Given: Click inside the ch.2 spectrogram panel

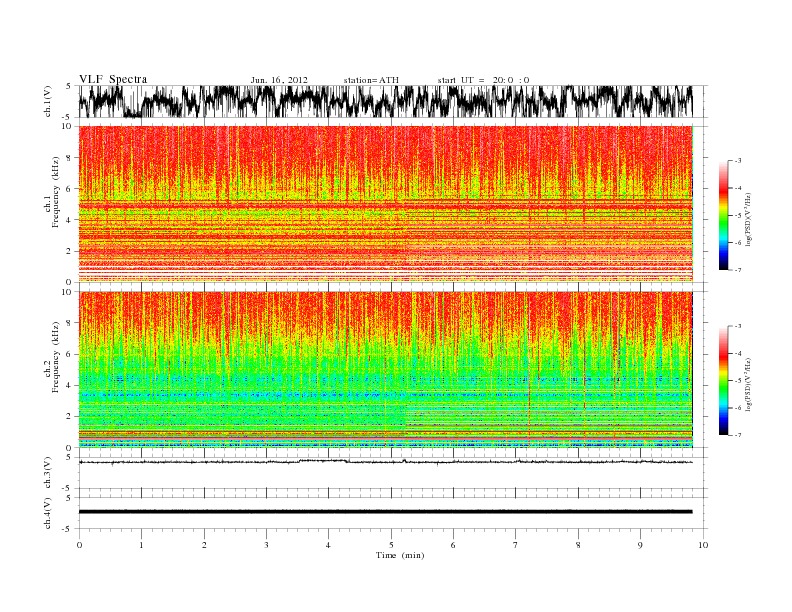Looking at the screenshot, I should click(x=385, y=370).
